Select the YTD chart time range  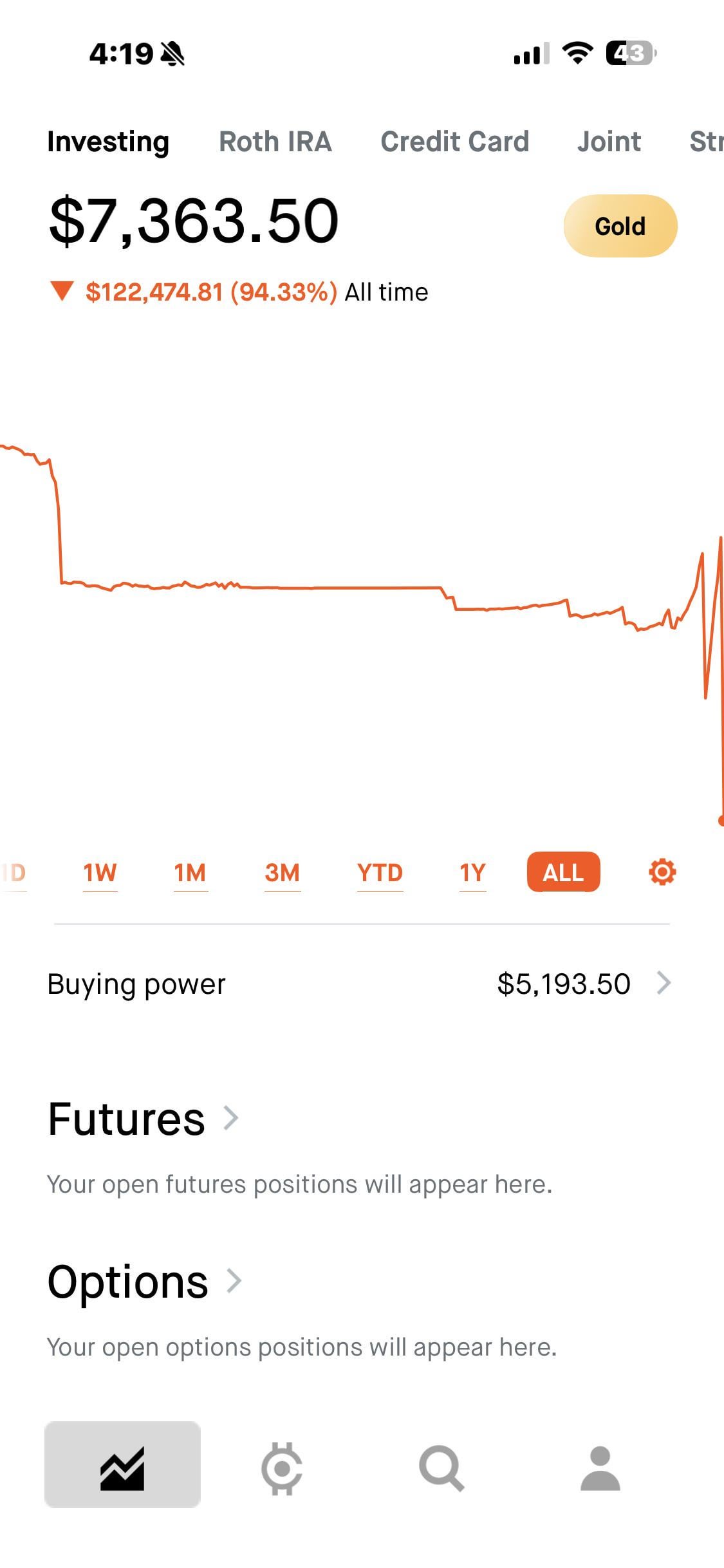pyautogui.click(x=380, y=873)
